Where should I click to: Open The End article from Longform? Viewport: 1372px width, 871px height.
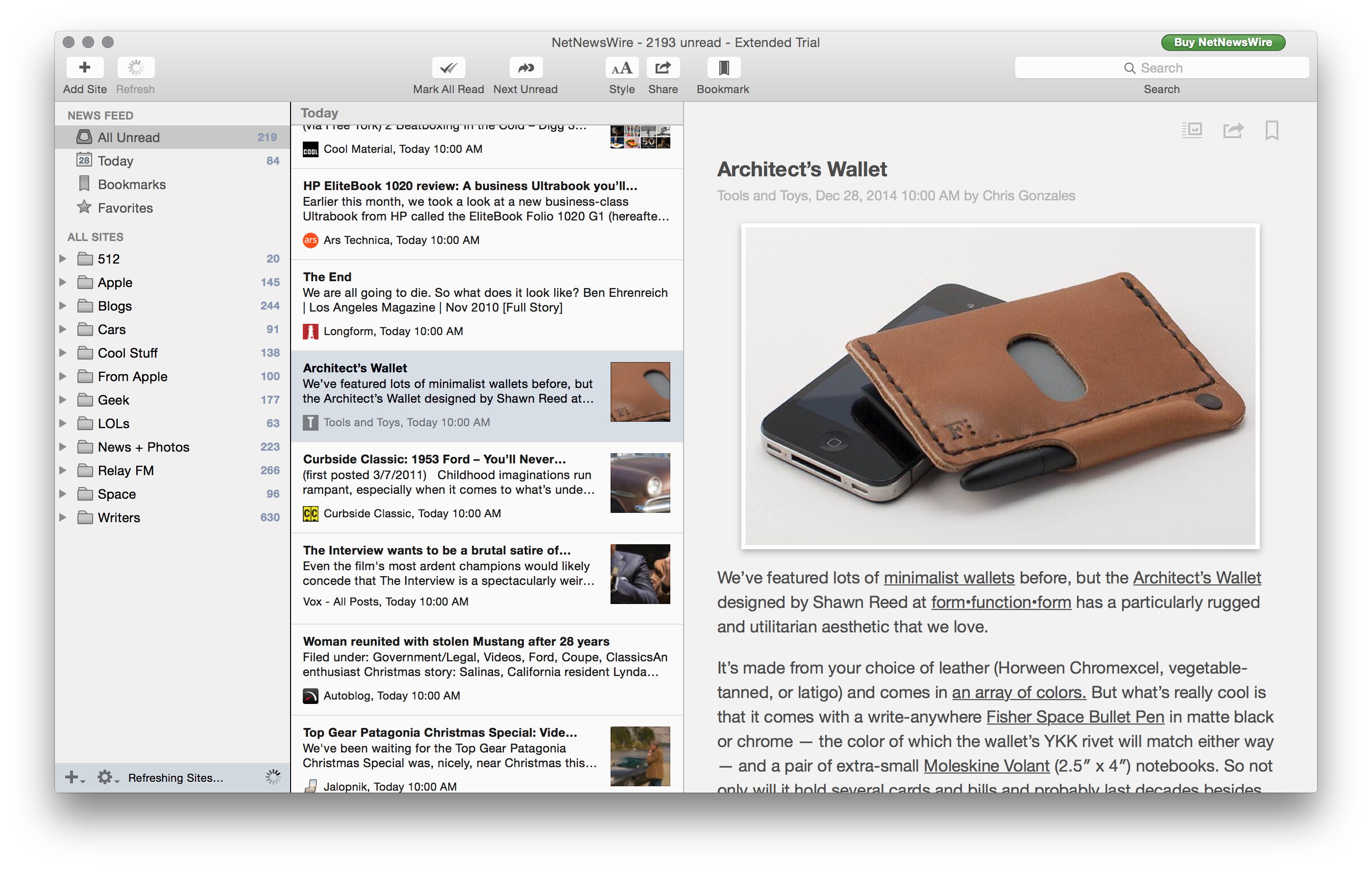point(487,305)
